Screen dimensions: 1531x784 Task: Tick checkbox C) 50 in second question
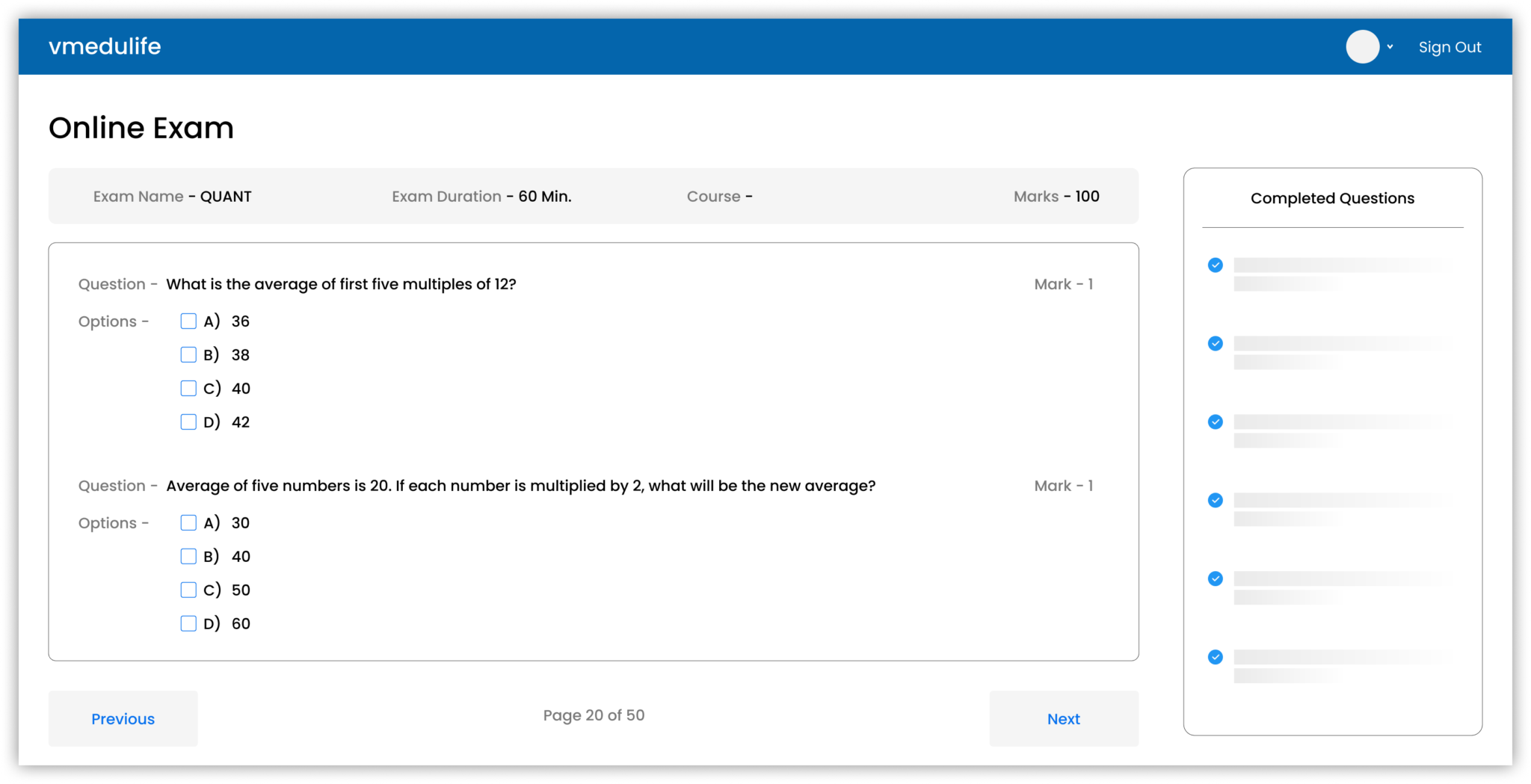188,590
